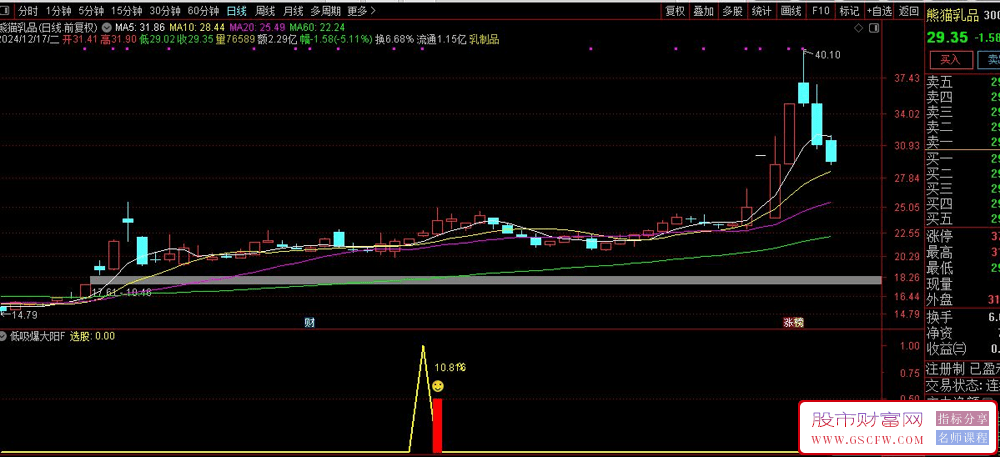Click the 买五 order book row
Viewport: 1000px width, 457px height.
(x=963, y=219)
